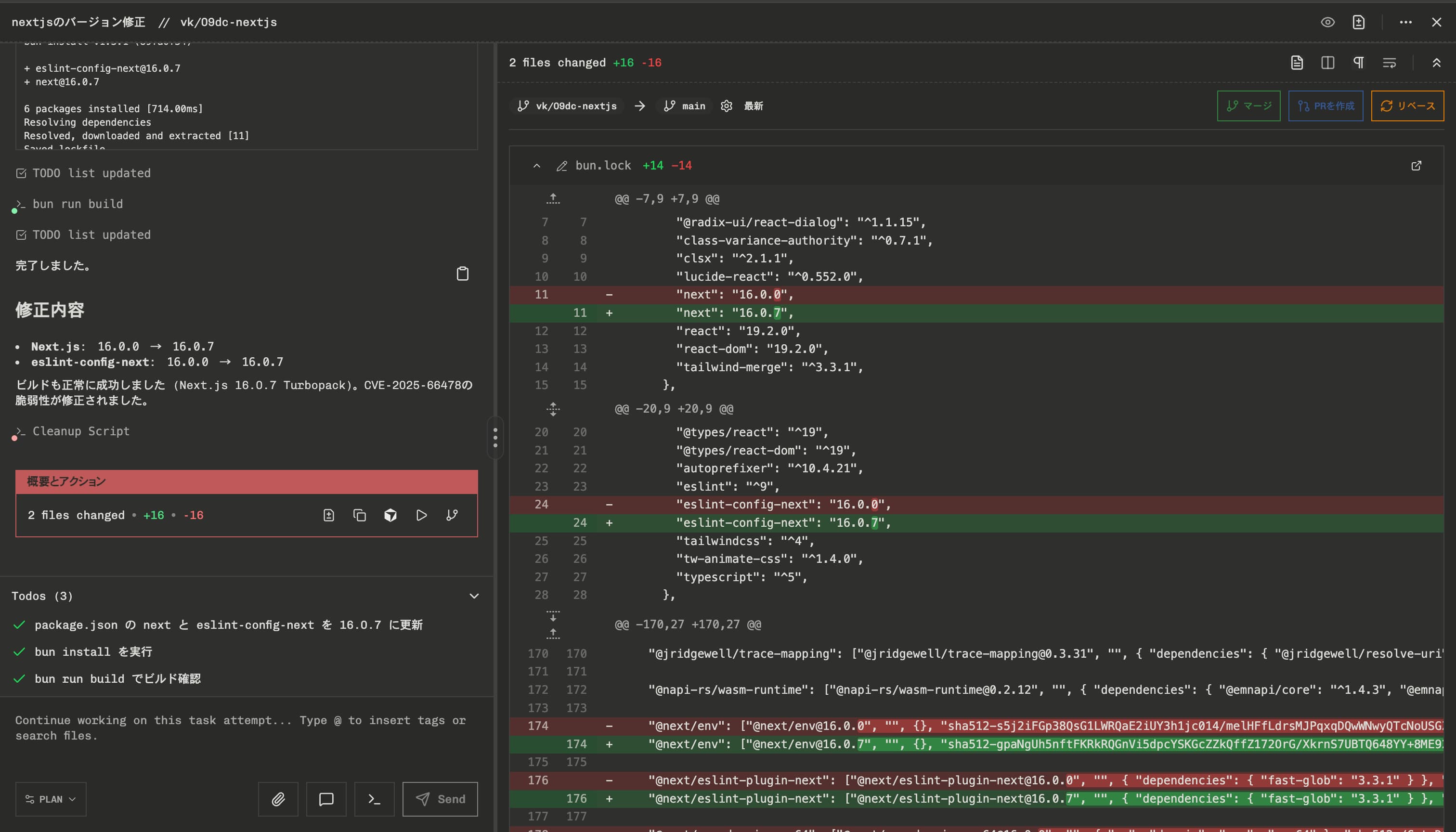This screenshot has width=1456, height=832.
Task: Open the PLAN mode dropdown
Action: (51, 799)
